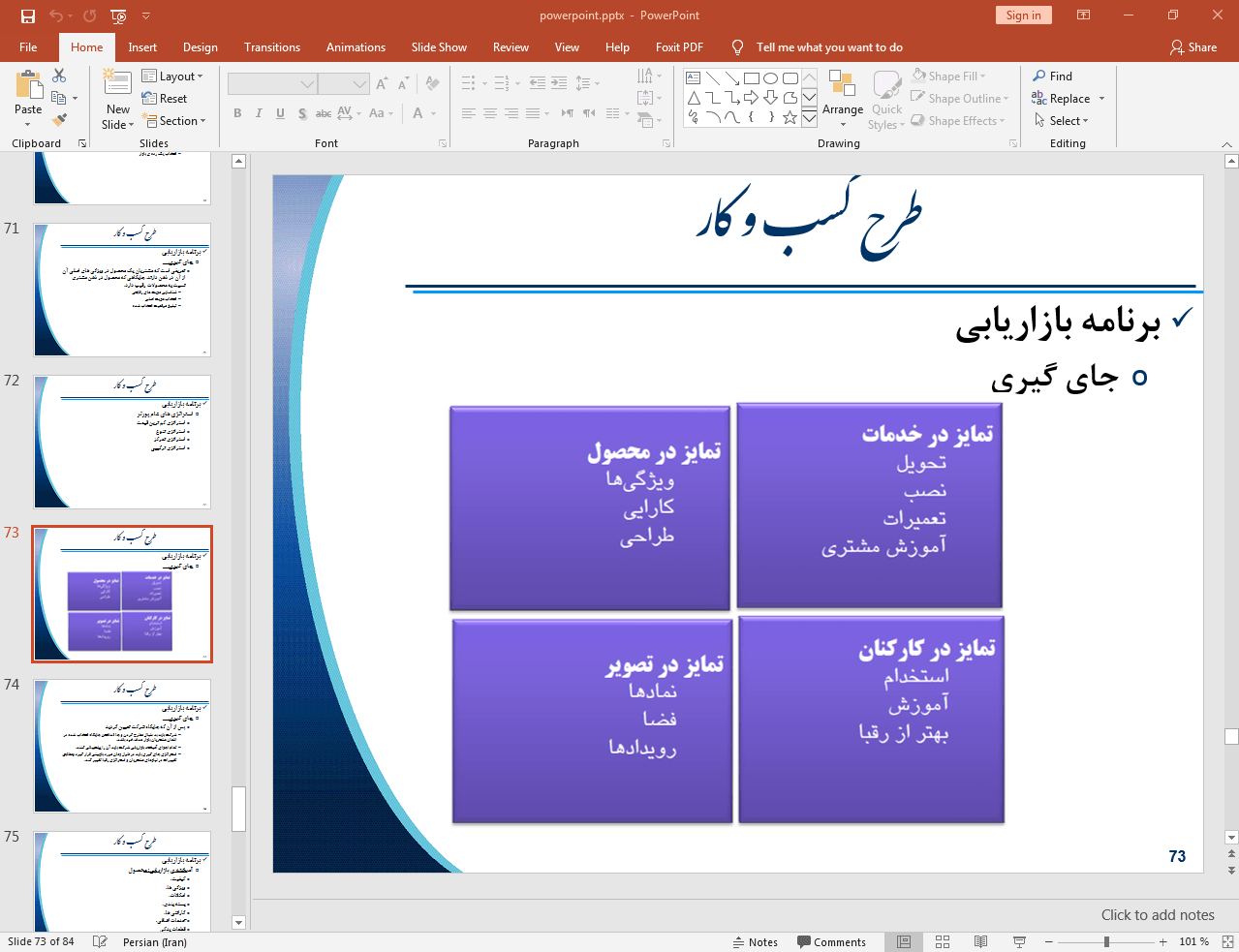Fit slide to the current window
This screenshot has width=1239, height=952.
[x=1227, y=941]
